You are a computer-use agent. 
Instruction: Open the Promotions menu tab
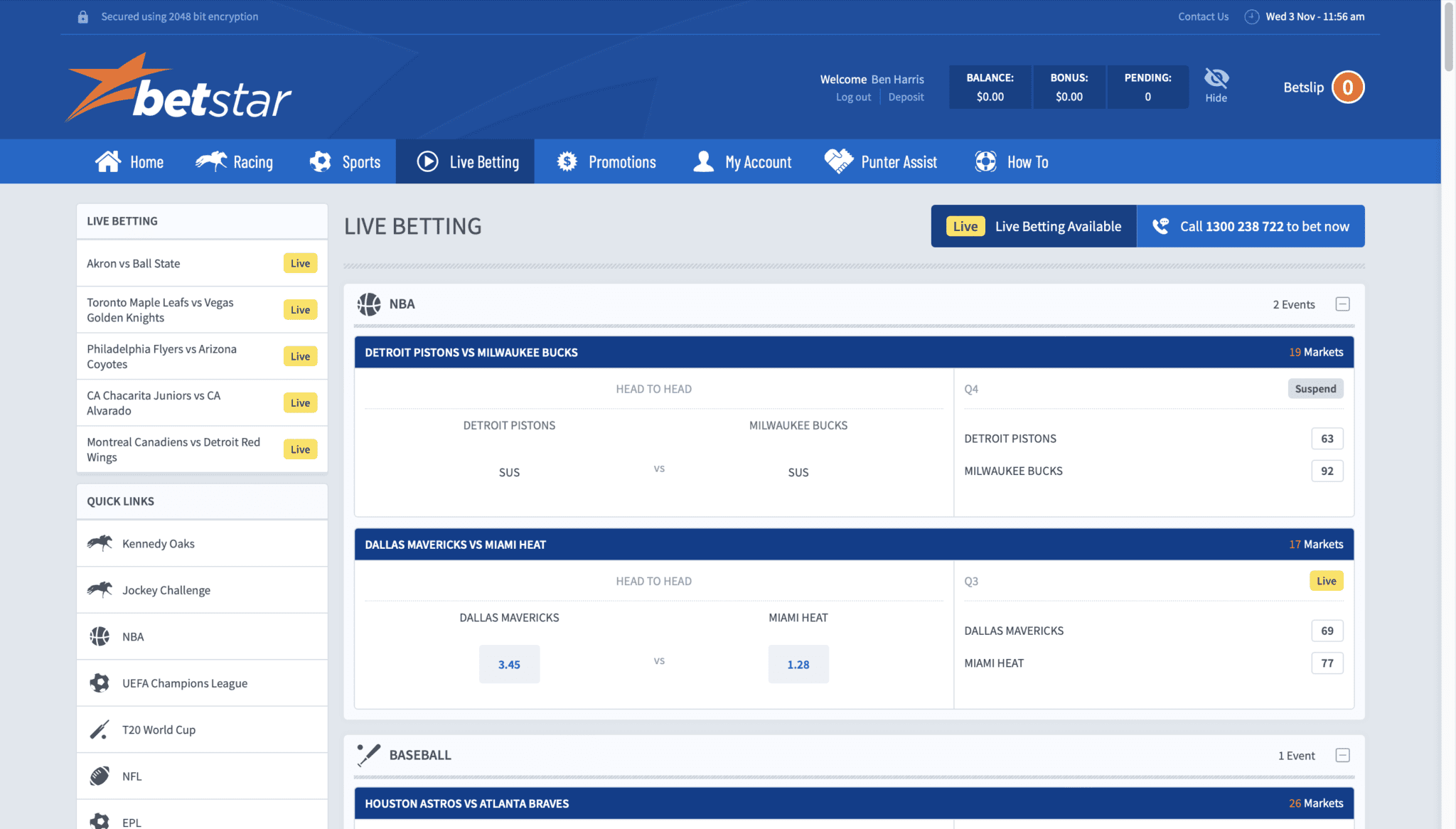pos(606,161)
